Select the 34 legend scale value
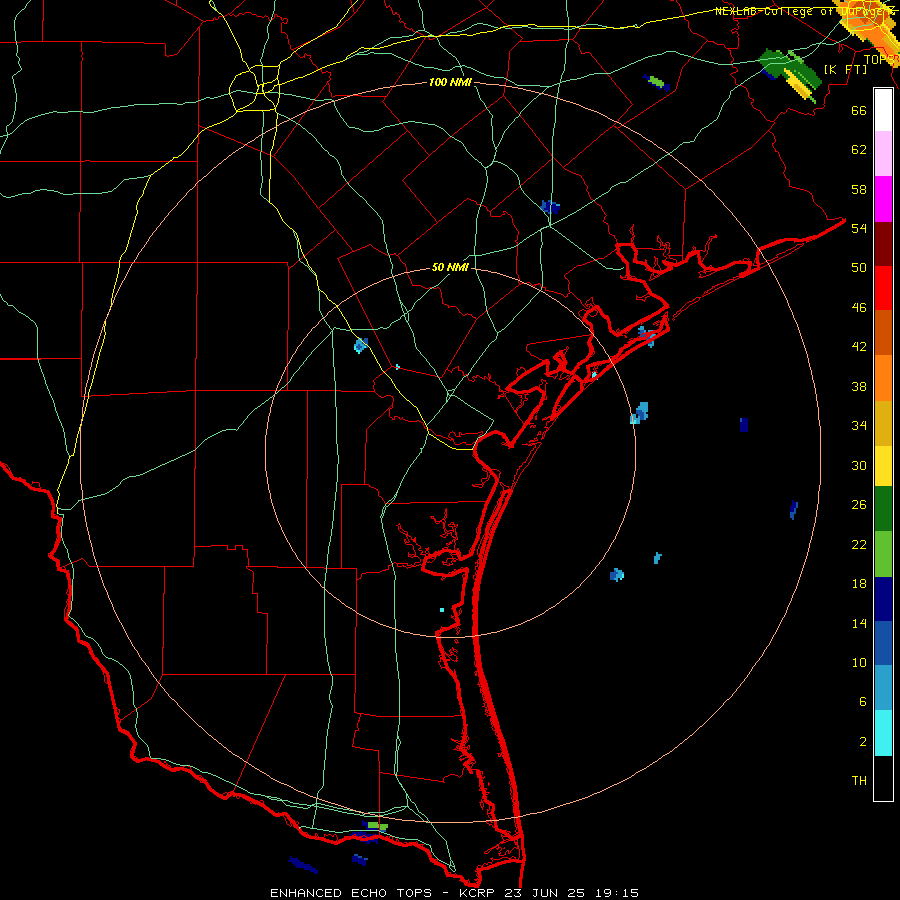The width and height of the screenshot is (900, 900). (x=859, y=425)
